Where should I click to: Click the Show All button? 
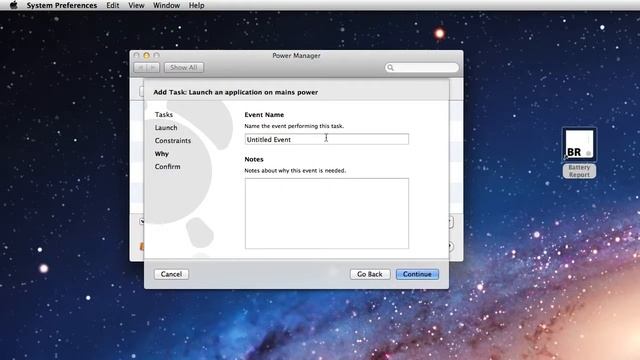point(184,67)
